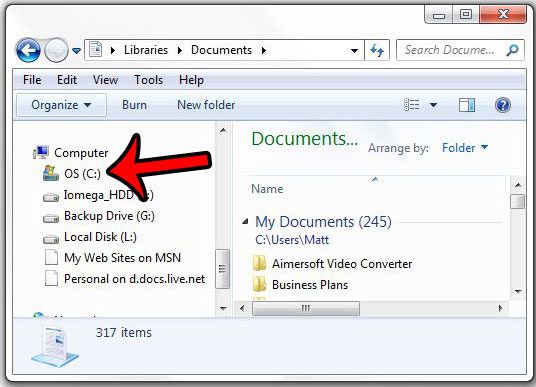Viewport: 536px width, 387px height.
Task: Open the Business Plans folder
Action: [x=310, y=285]
